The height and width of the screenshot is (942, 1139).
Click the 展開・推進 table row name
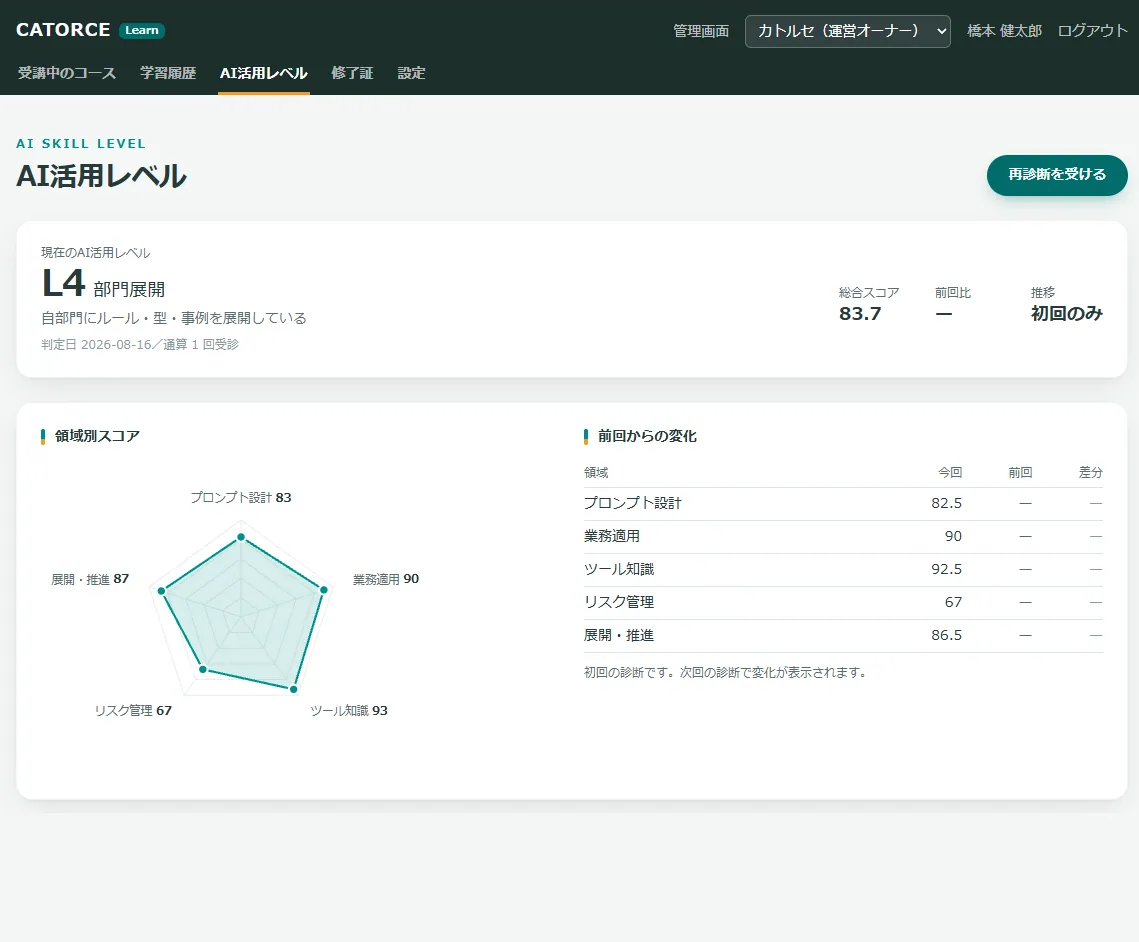(619, 636)
